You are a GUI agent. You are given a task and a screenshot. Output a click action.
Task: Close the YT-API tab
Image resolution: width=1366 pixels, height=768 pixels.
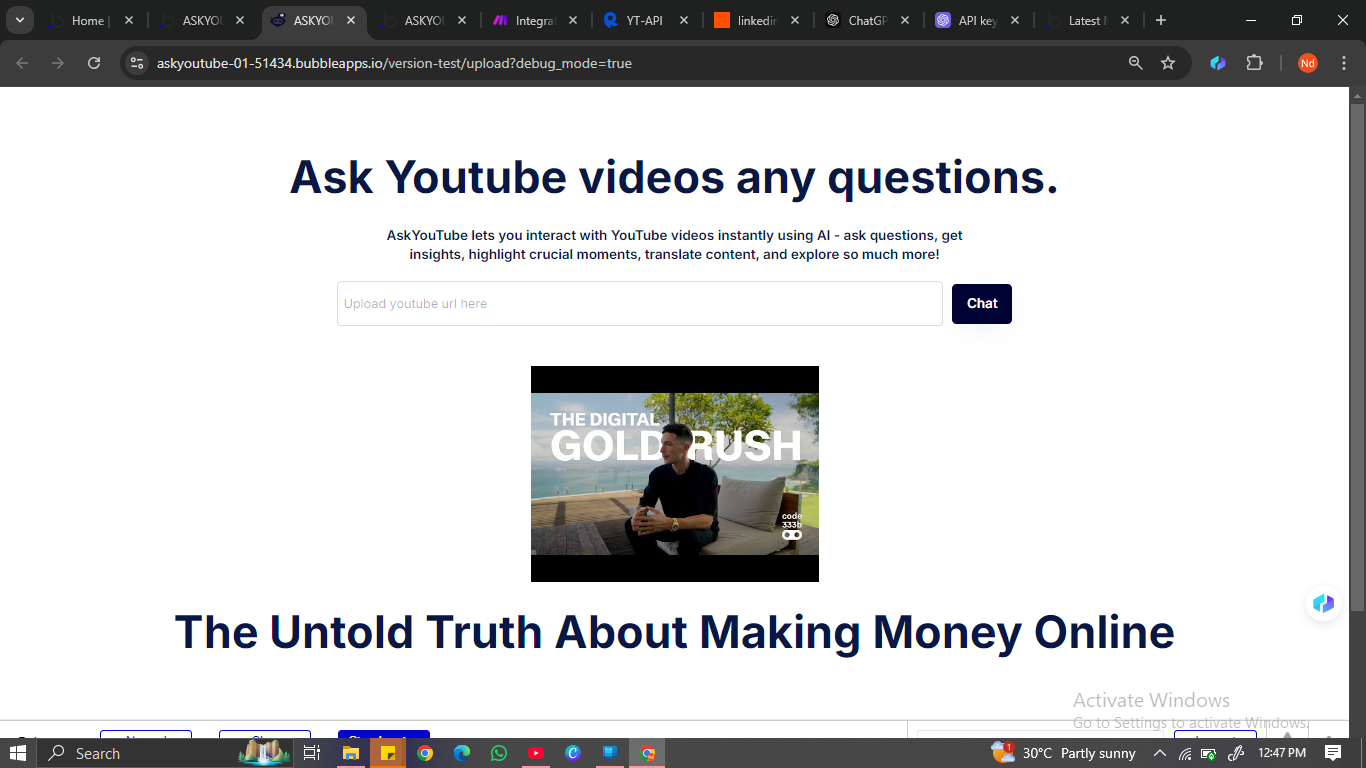[684, 20]
